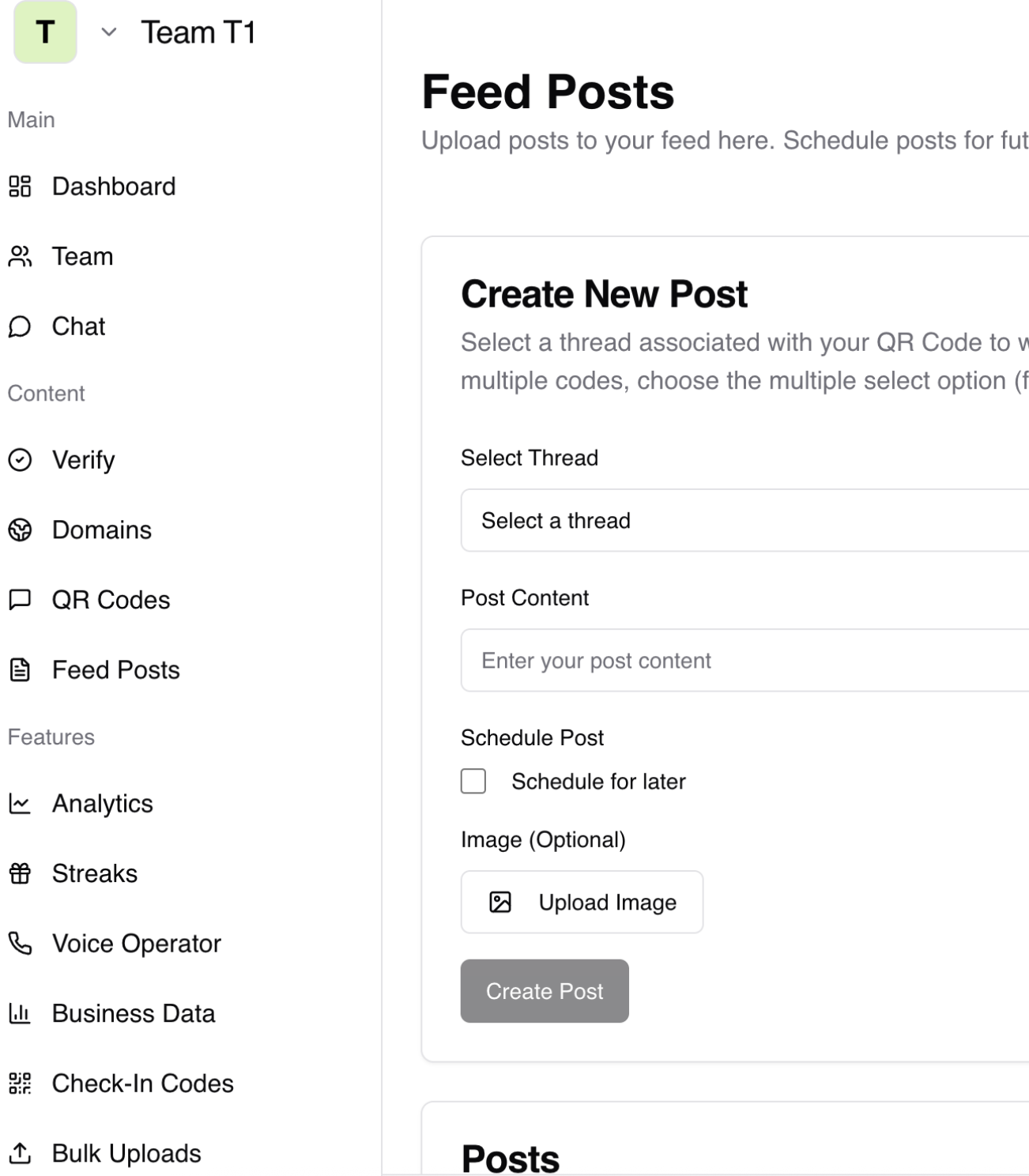The width and height of the screenshot is (1029, 1176).
Task: Click the Streaks gift icon
Action: click(20, 873)
